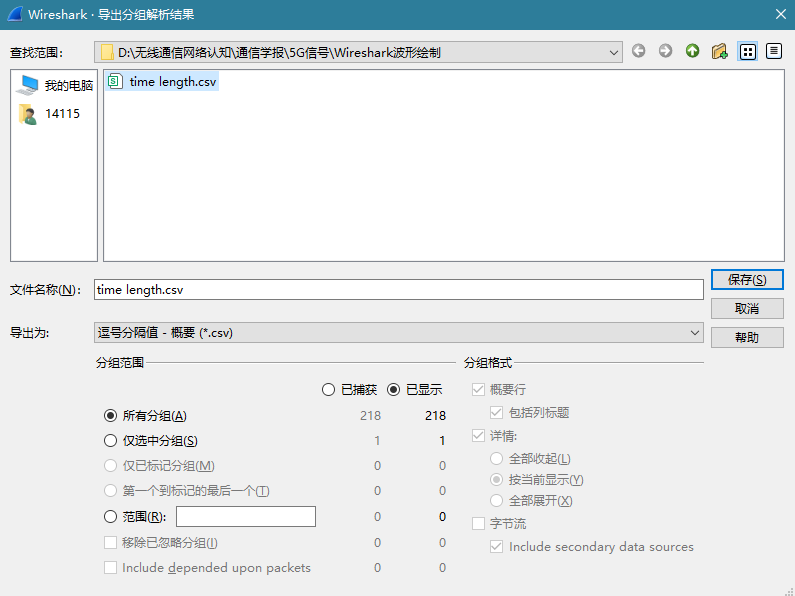Viewport: 795px width, 596px height.
Task: Click the 保存(S) button
Action: point(747,280)
